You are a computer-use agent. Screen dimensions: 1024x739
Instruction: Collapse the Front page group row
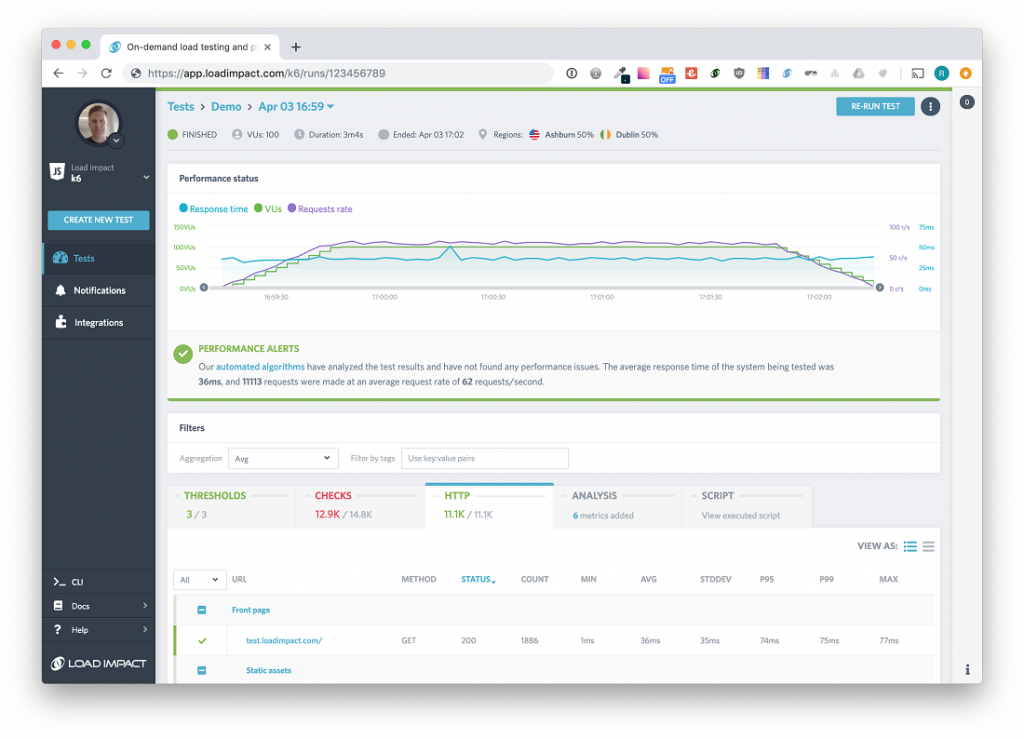202,609
